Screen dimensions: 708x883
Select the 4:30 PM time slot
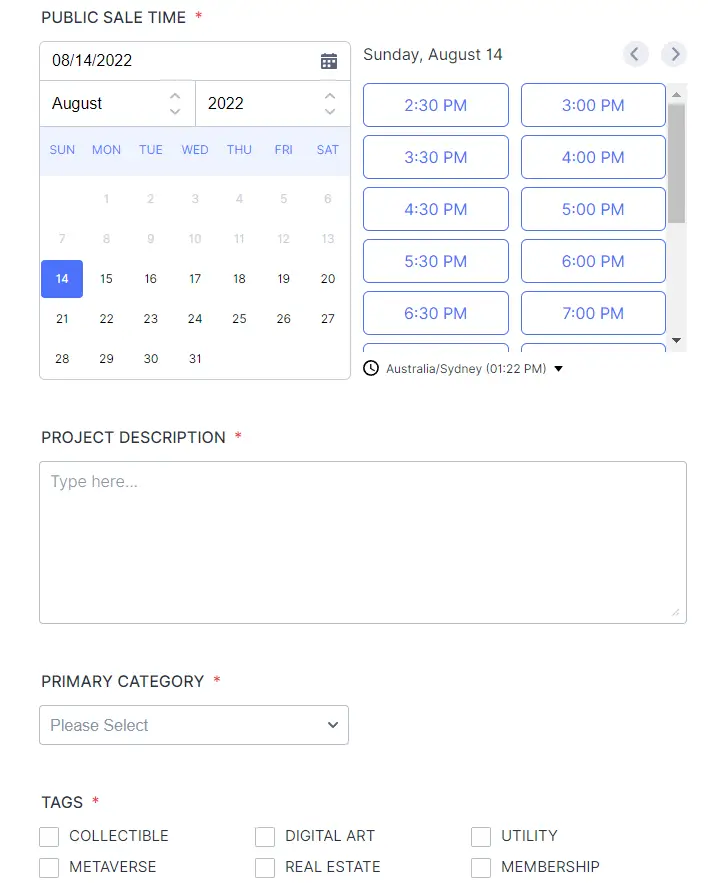tap(435, 209)
